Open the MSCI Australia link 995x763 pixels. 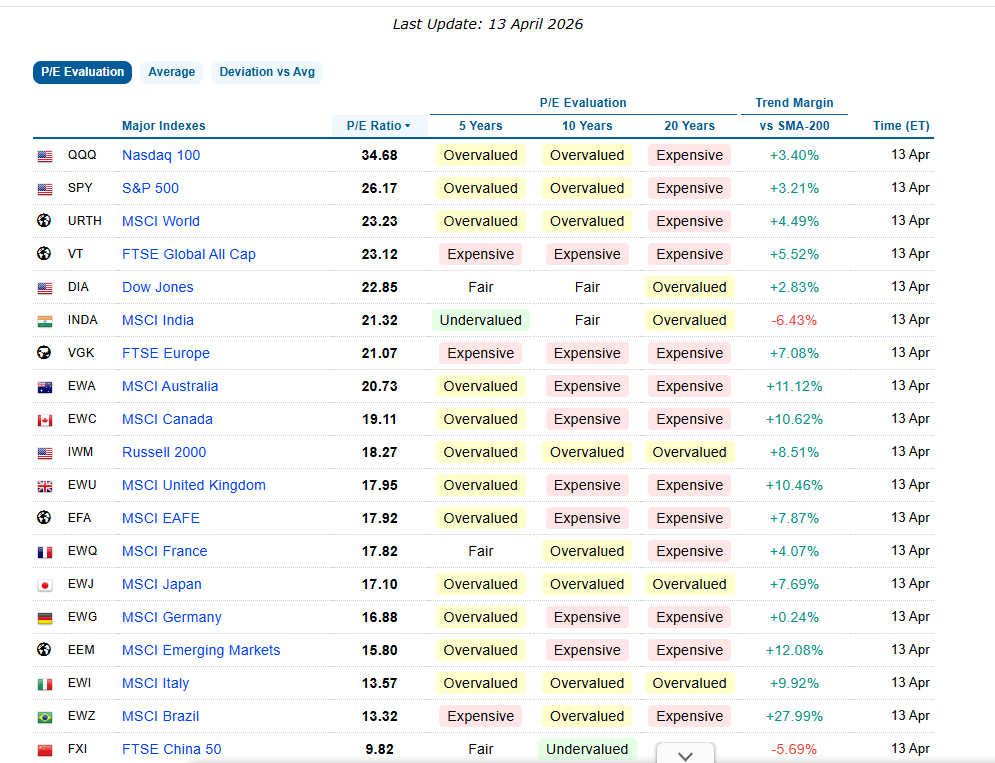click(170, 386)
